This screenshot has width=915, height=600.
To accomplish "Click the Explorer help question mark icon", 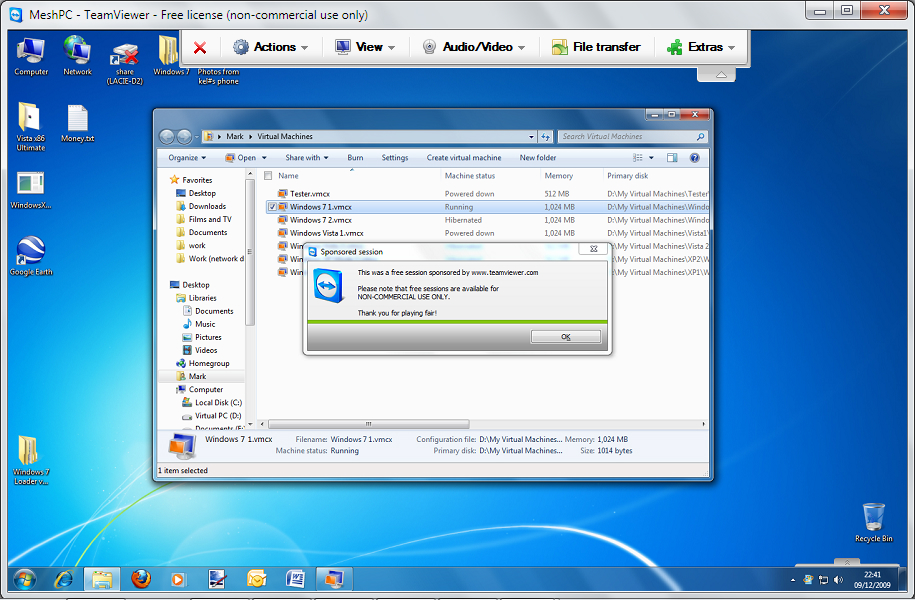I will click(694, 158).
